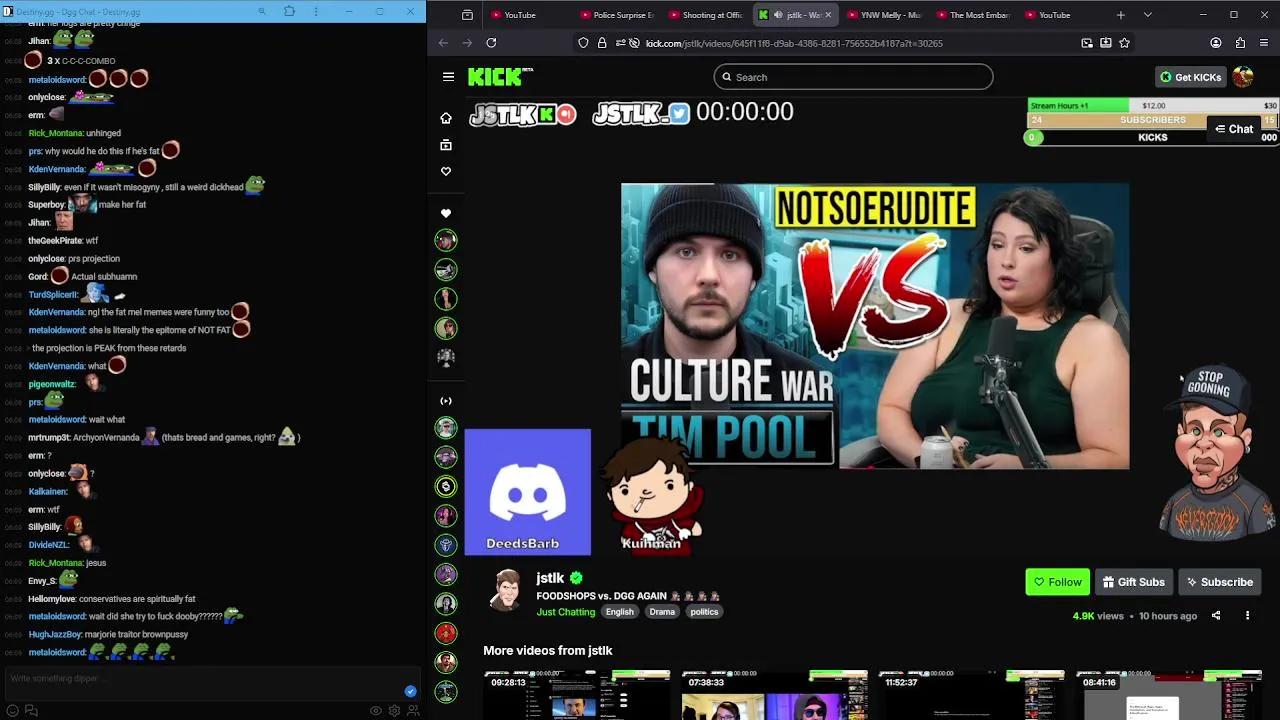This screenshot has width=1280, height=720.
Task: Bookmark this page with the star
Action: click(1124, 43)
